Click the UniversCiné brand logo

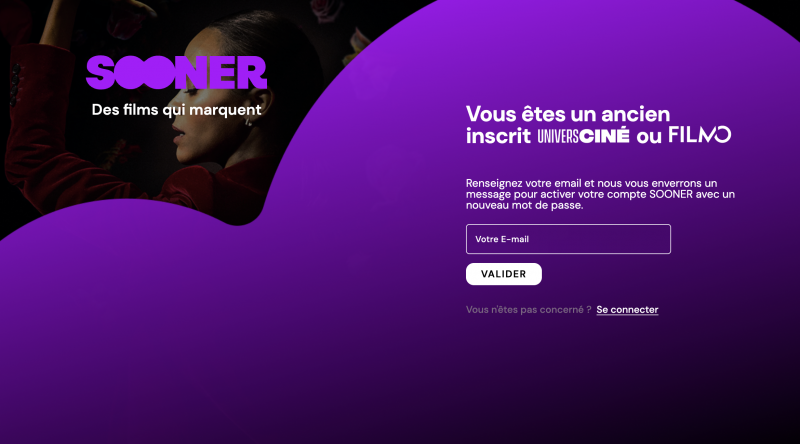[583, 136]
